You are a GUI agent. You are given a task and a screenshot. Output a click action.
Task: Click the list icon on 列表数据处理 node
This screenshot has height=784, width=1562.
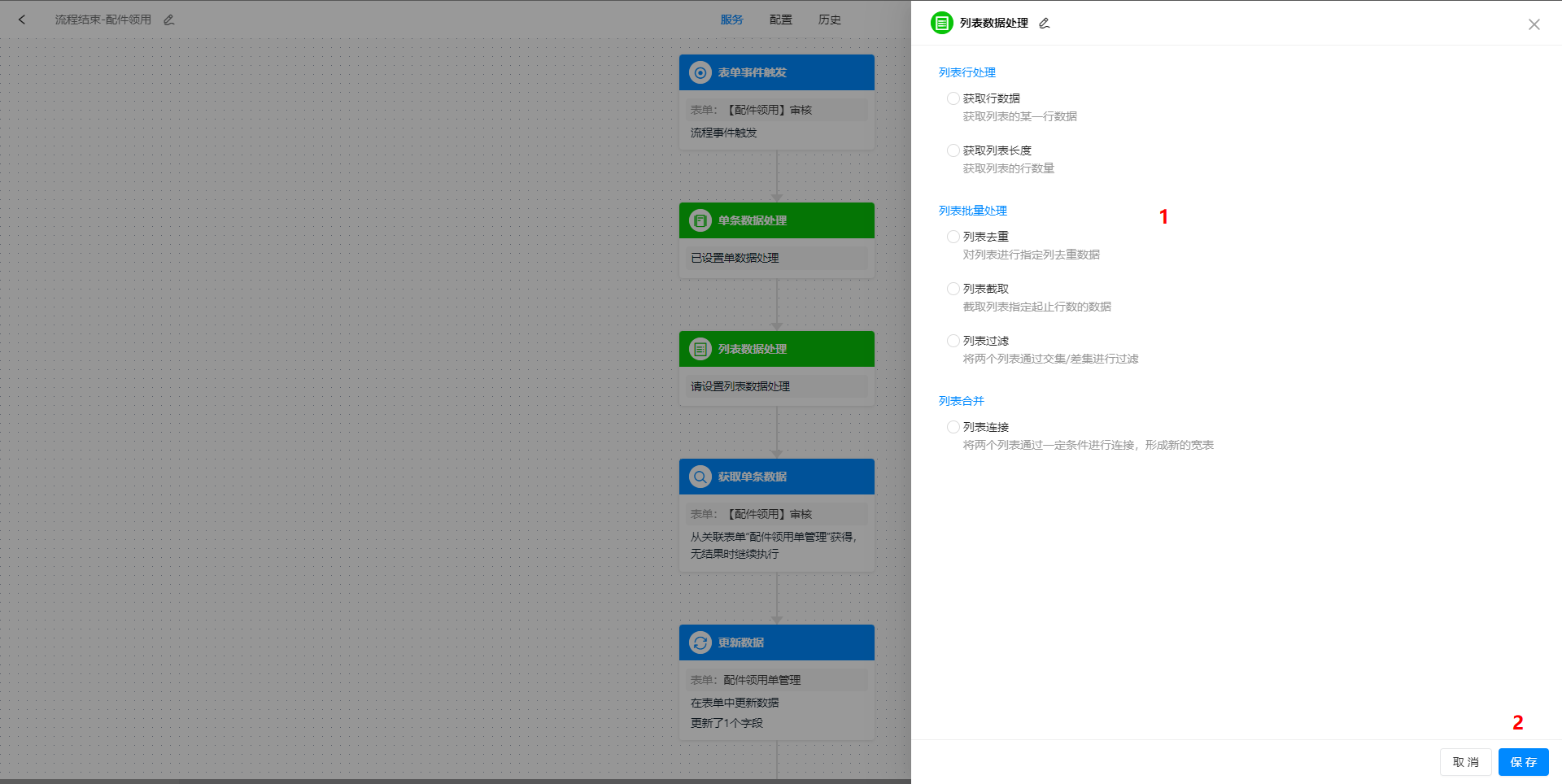700,349
